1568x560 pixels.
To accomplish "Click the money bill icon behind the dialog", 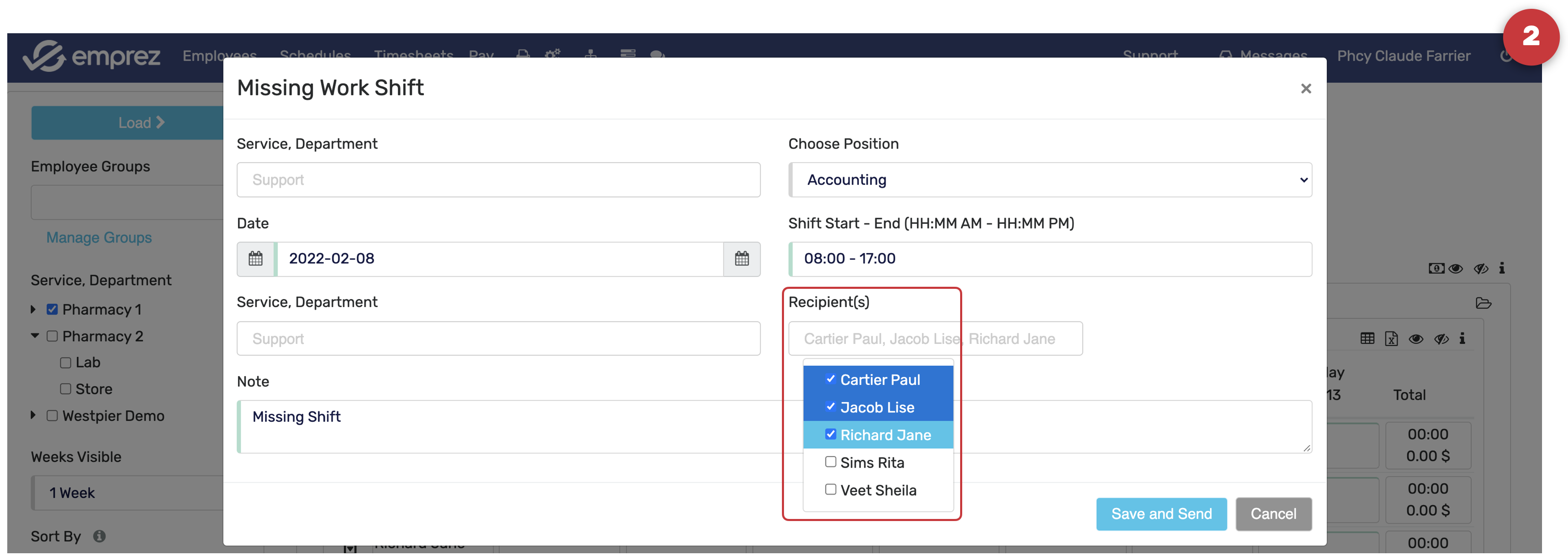I will [1436, 269].
